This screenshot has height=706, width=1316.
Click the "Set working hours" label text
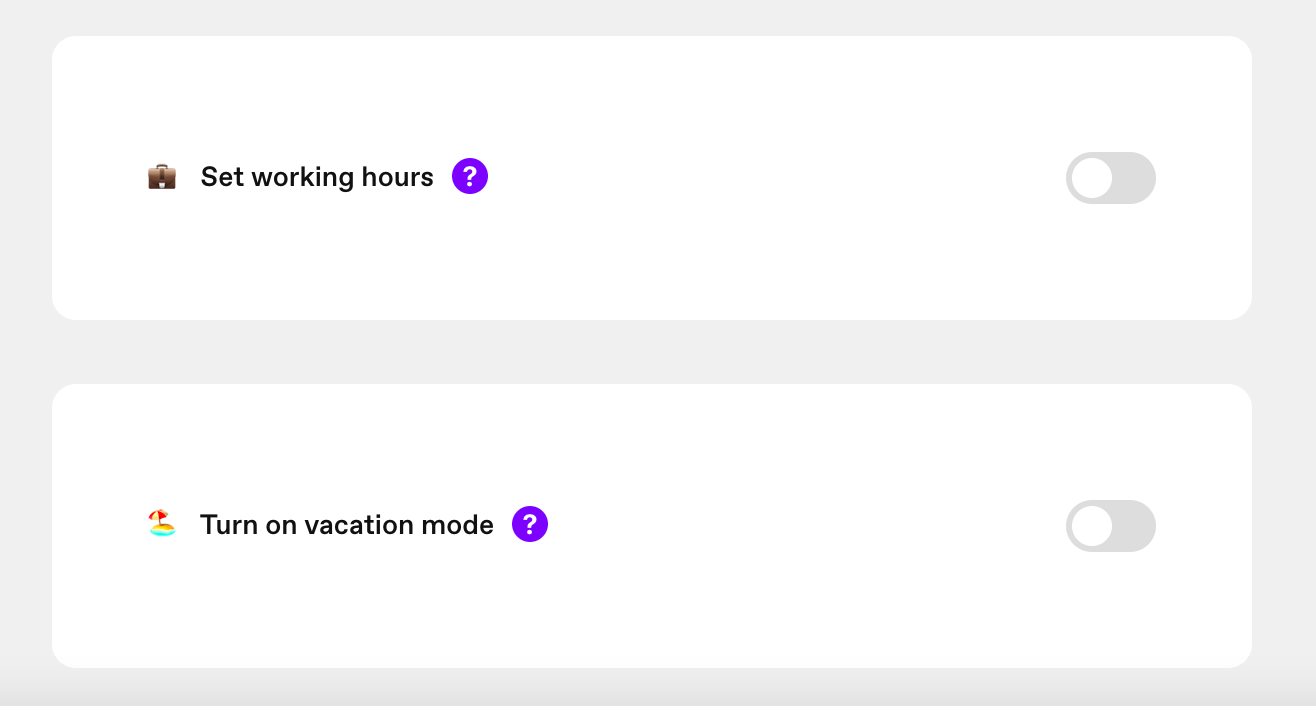point(317,177)
